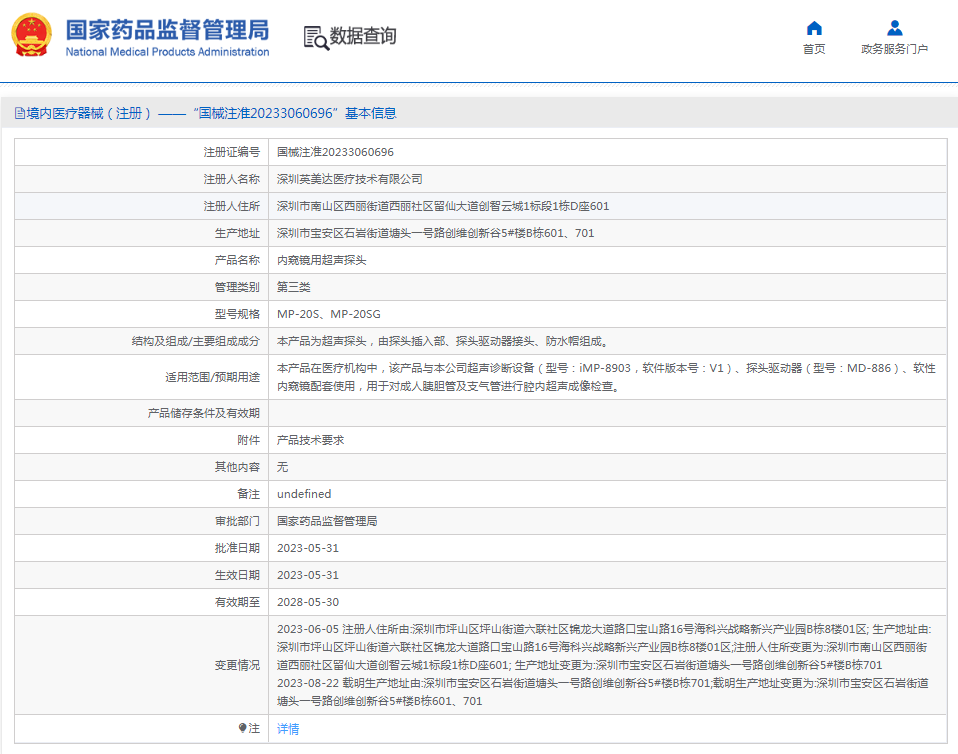Select approval date 2023-05-31 in 批准日期 row
Image resolution: width=958 pixels, height=754 pixels.
point(308,548)
